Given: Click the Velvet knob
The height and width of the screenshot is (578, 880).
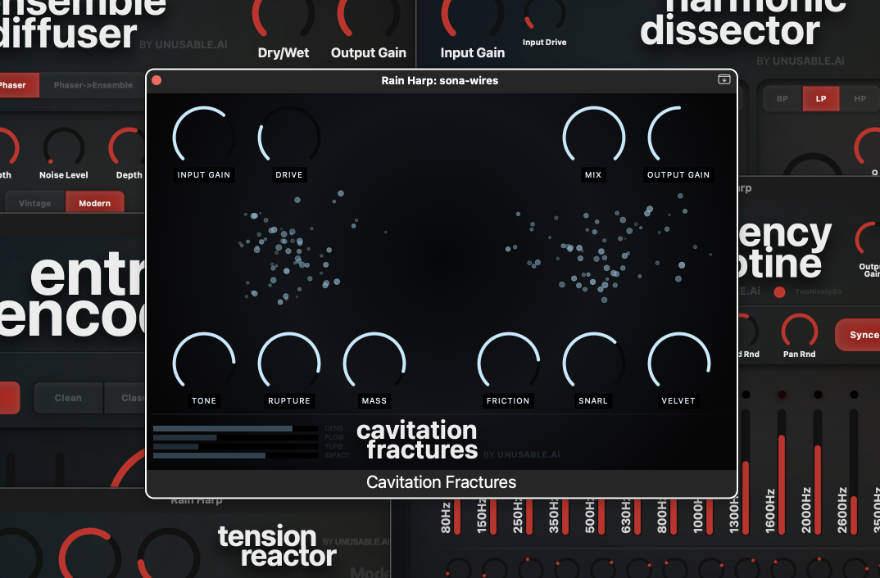Looking at the screenshot, I should pyautogui.click(x=679, y=362).
